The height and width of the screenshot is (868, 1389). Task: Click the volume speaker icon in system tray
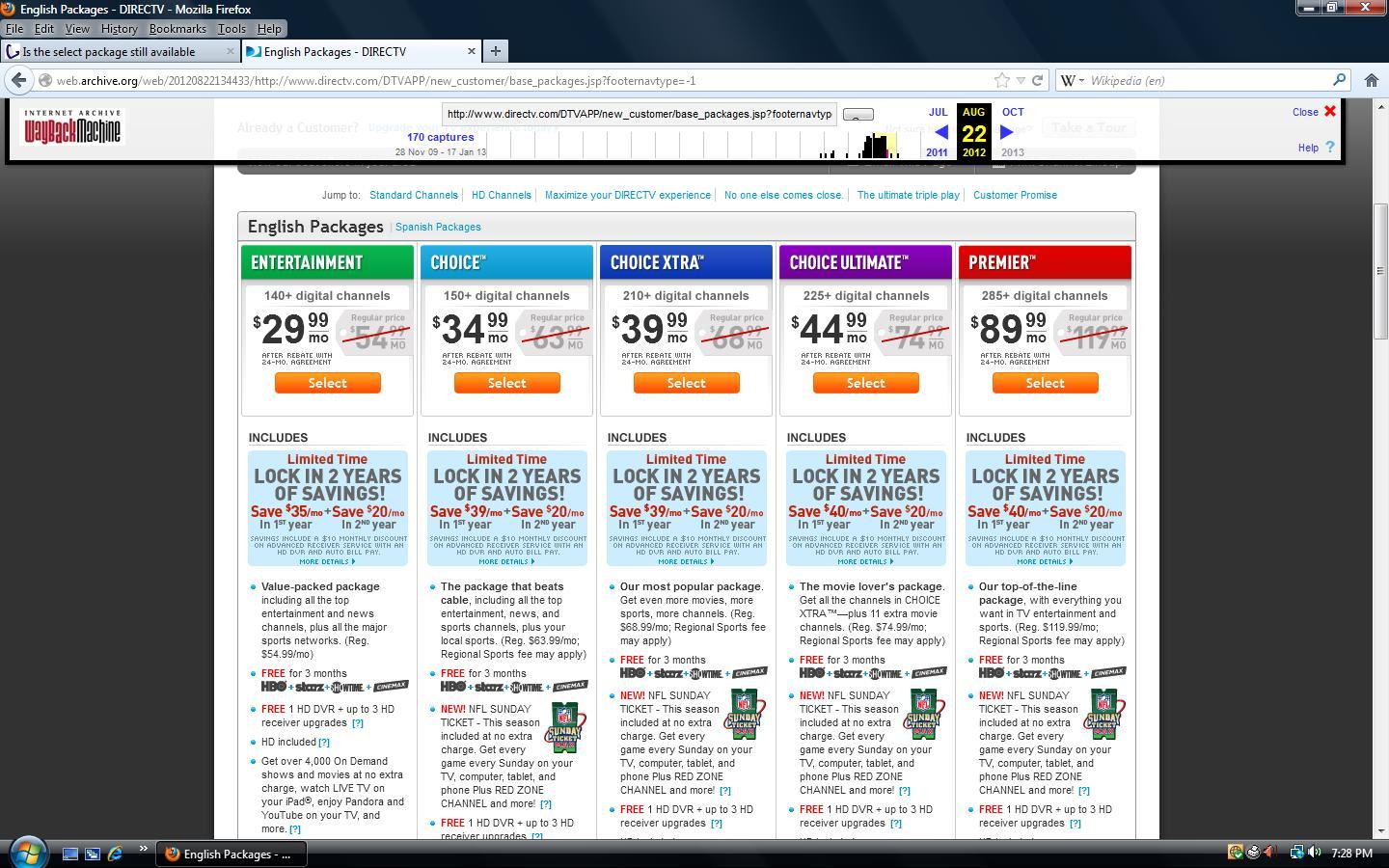(x=1314, y=853)
